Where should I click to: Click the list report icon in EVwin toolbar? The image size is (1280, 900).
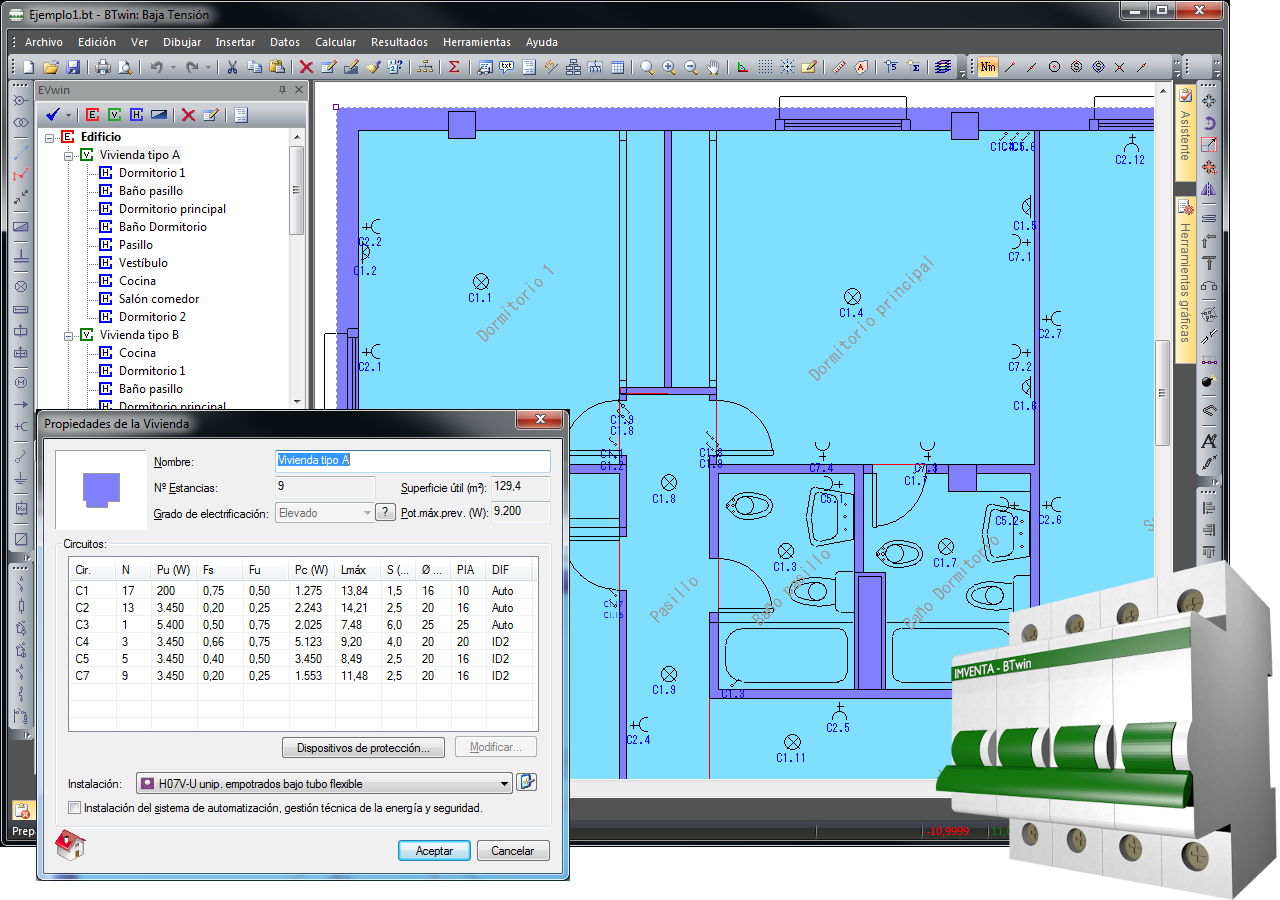(x=240, y=115)
